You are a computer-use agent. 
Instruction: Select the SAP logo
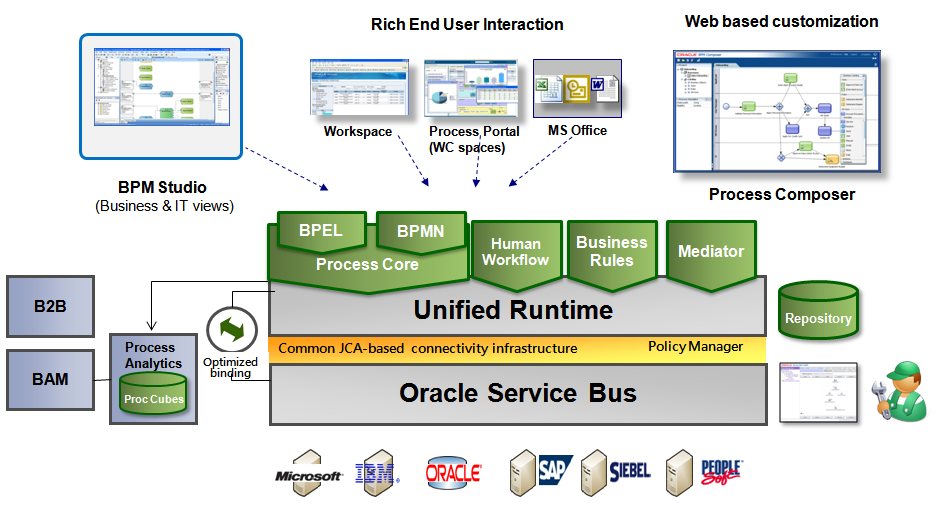click(555, 469)
